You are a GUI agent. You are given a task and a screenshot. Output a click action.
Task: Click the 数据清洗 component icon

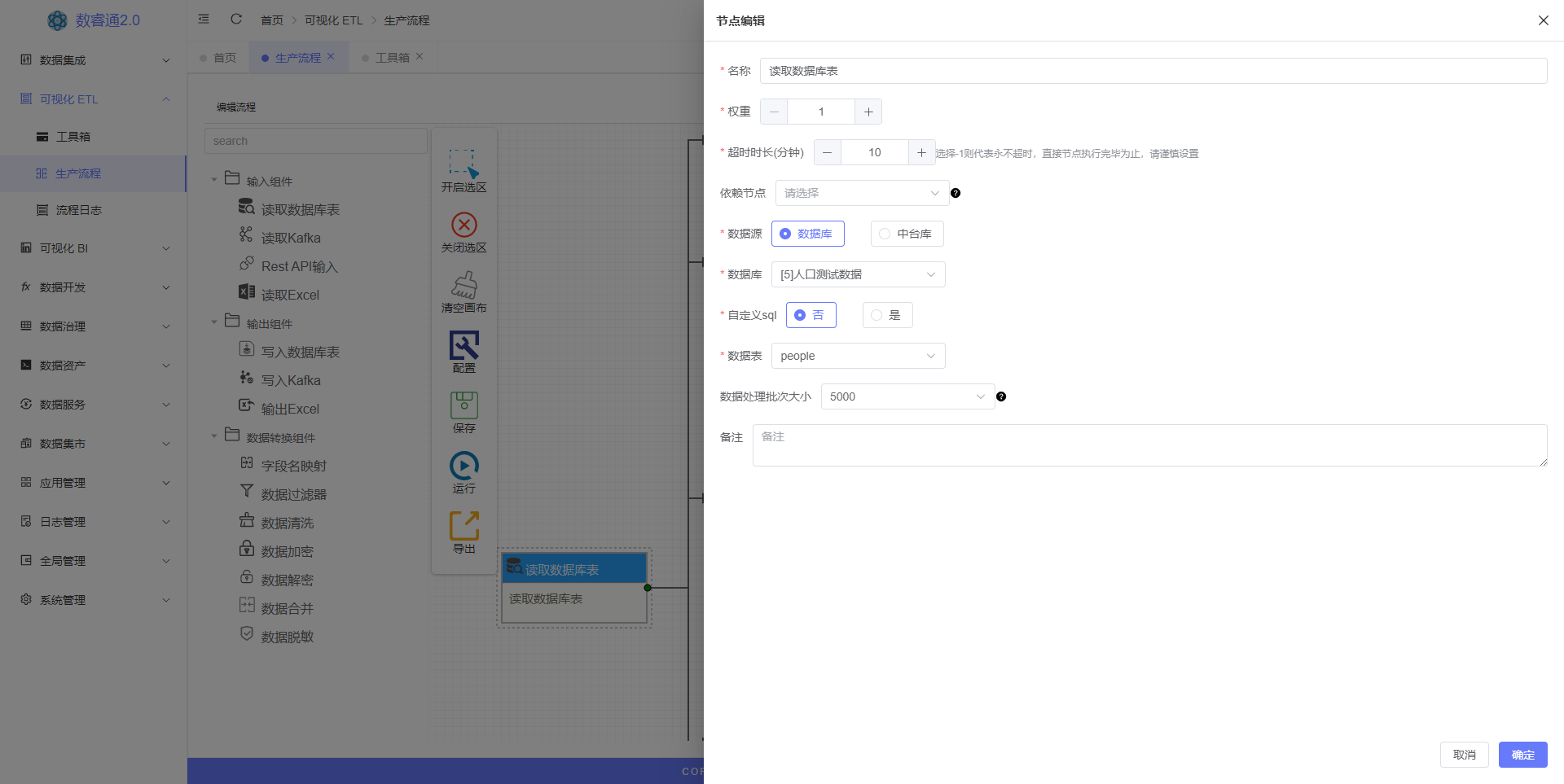coord(246,519)
